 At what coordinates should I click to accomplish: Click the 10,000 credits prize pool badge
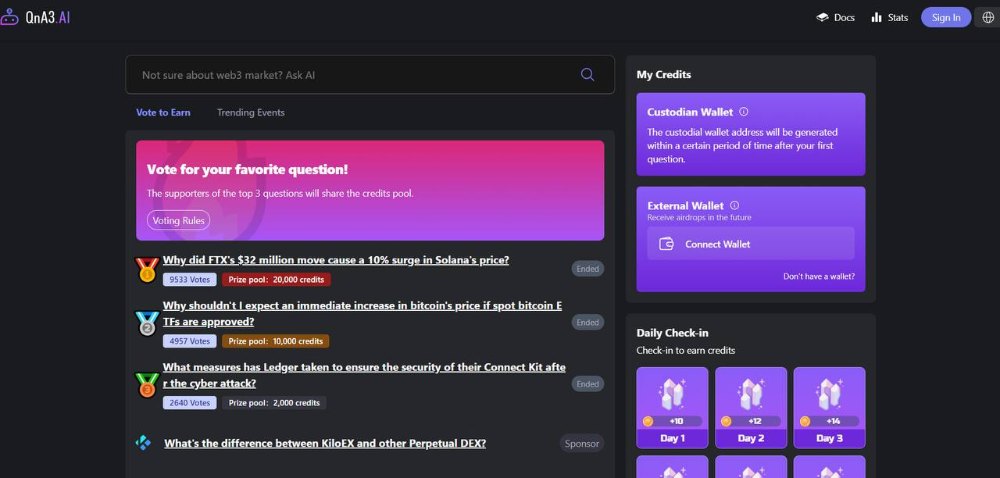276,341
